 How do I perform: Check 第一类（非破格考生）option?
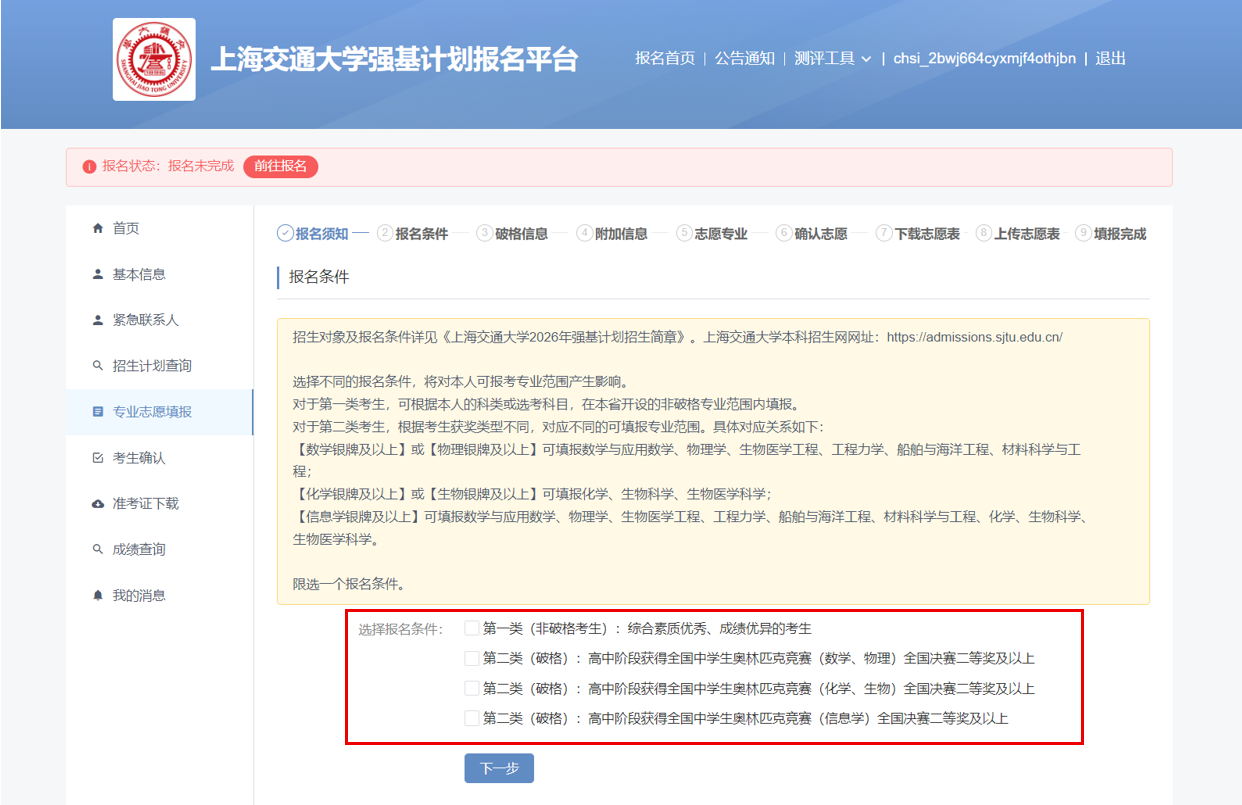click(x=472, y=629)
